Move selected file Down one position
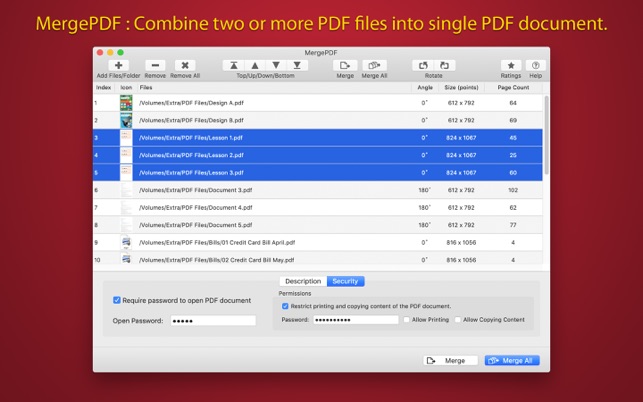Image resolution: width=643 pixels, height=402 pixels. [x=276, y=65]
